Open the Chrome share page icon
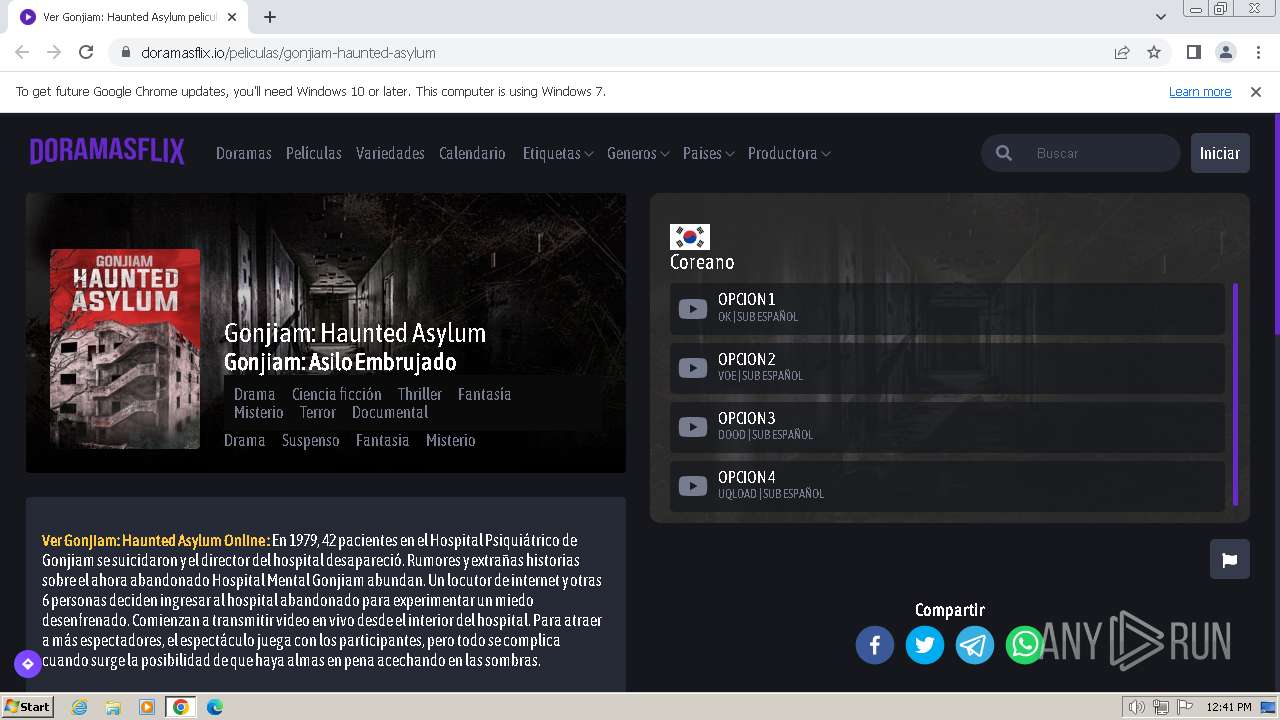 tap(1122, 52)
